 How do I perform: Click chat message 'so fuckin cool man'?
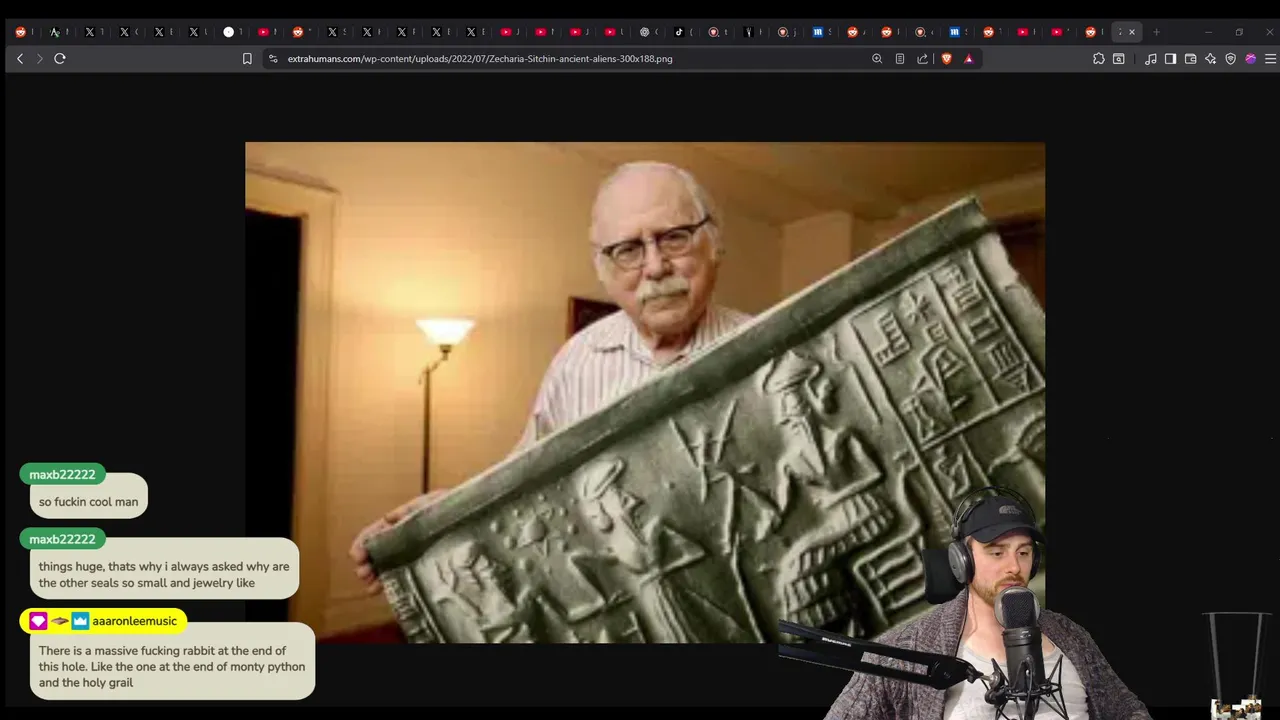point(88,502)
